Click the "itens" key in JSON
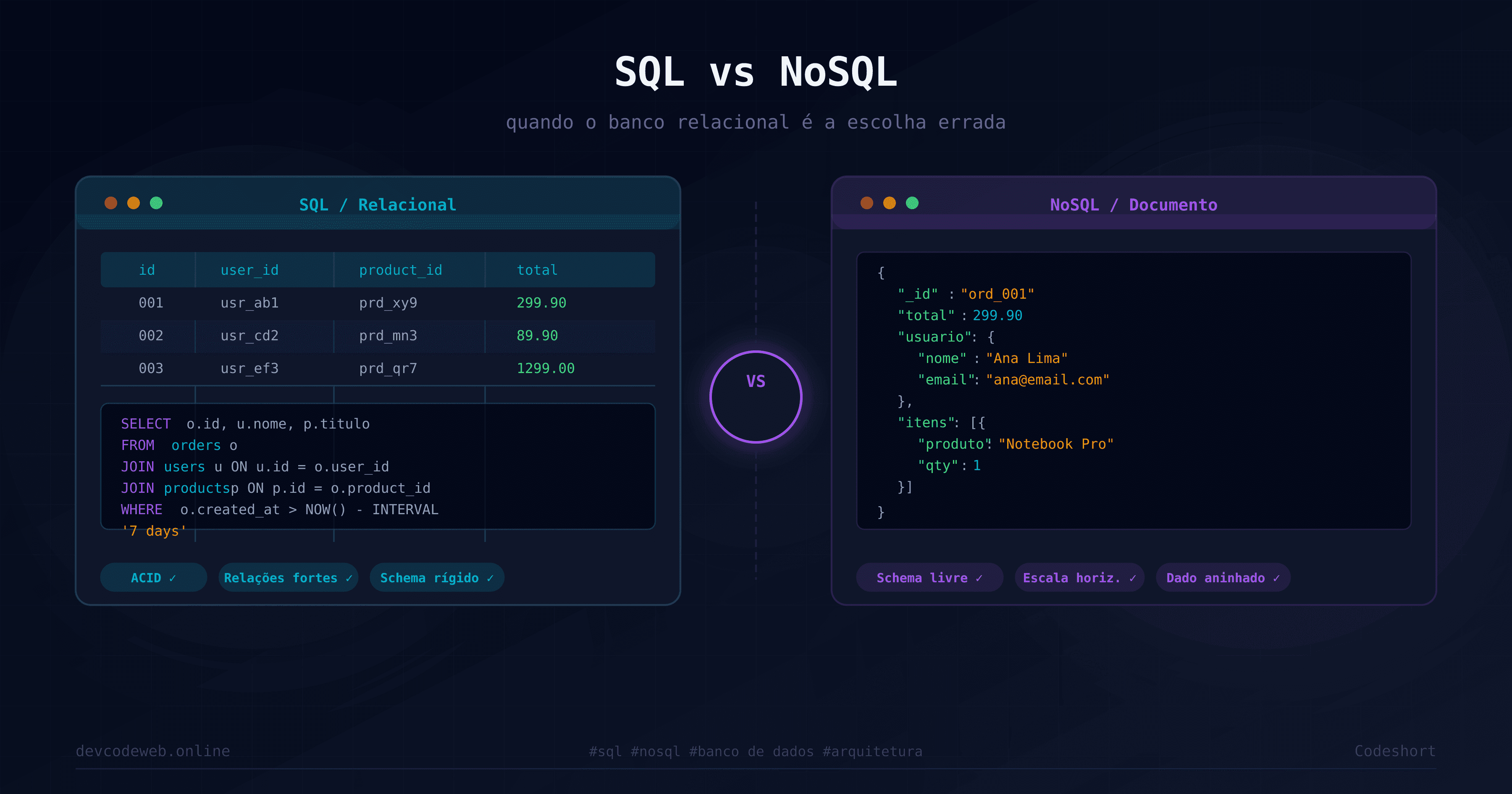The height and width of the screenshot is (794, 1512). coord(926,423)
